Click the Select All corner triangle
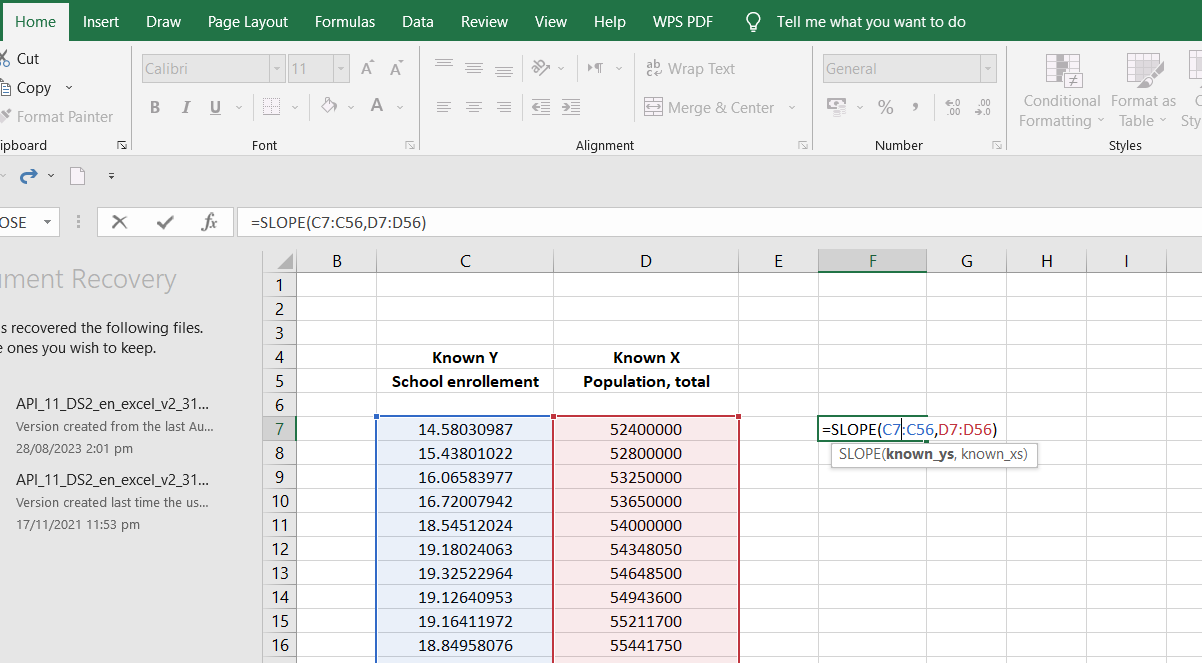The width and height of the screenshot is (1202, 663). (x=285, y=262)
